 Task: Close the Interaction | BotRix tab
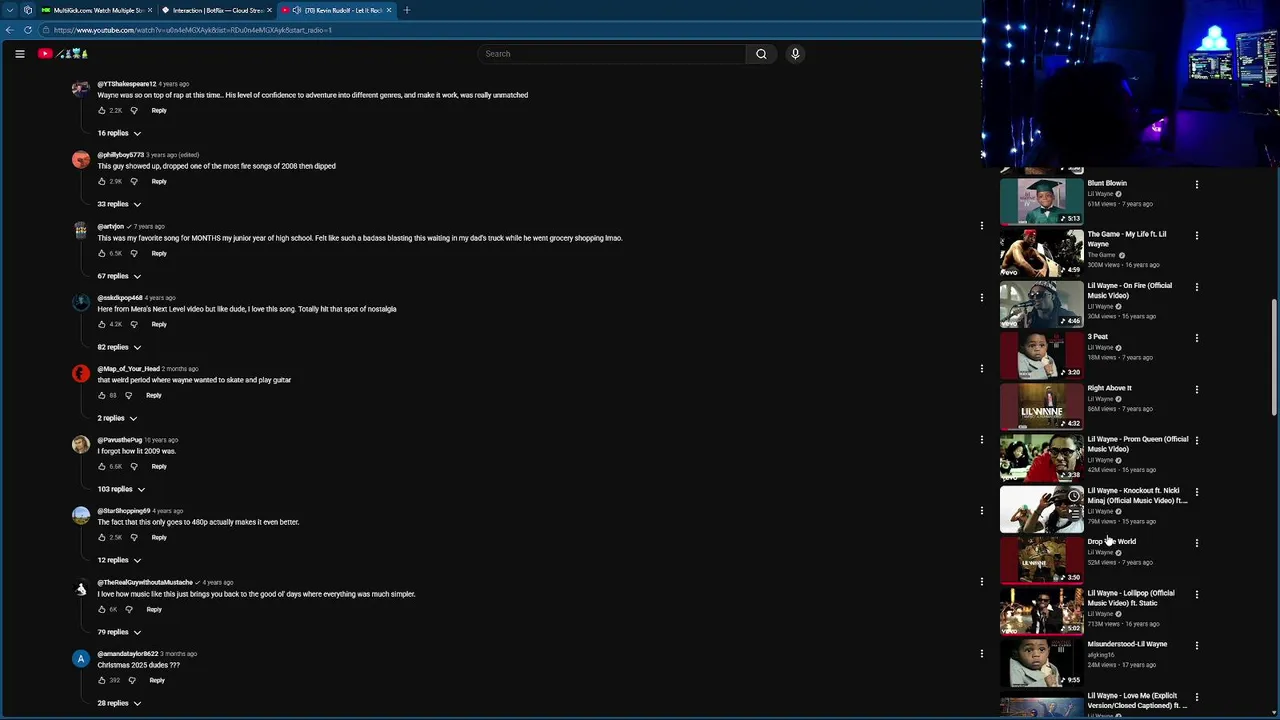pos(269,10)
